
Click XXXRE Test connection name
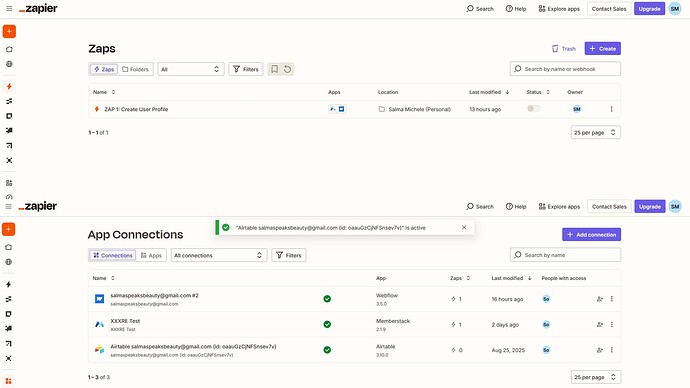click(x=125, y=321)
